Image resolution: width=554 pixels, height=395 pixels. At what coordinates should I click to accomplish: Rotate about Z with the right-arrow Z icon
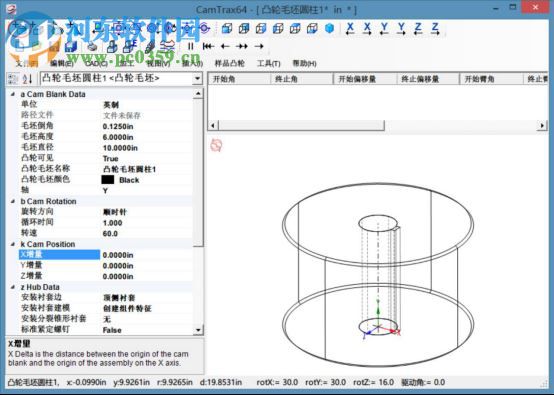(435, 28)
